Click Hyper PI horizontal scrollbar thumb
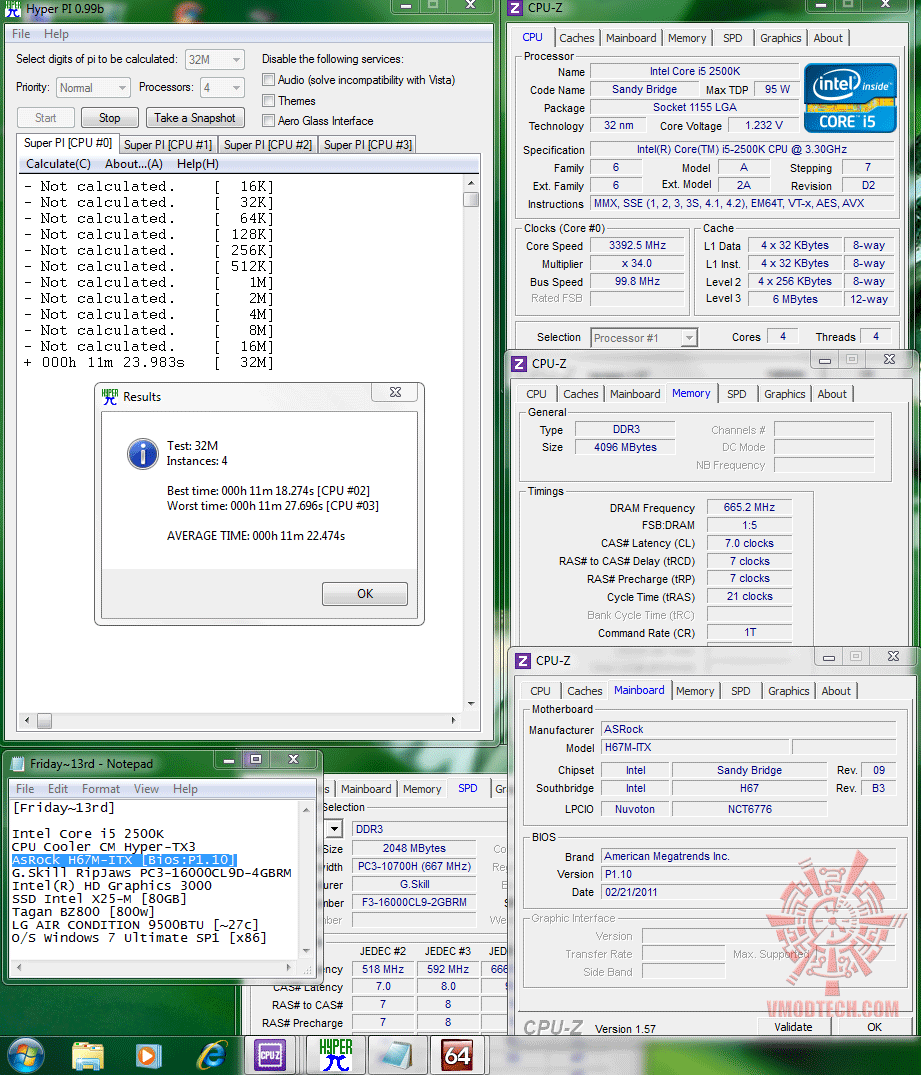921x1075 pixels. 44,721
